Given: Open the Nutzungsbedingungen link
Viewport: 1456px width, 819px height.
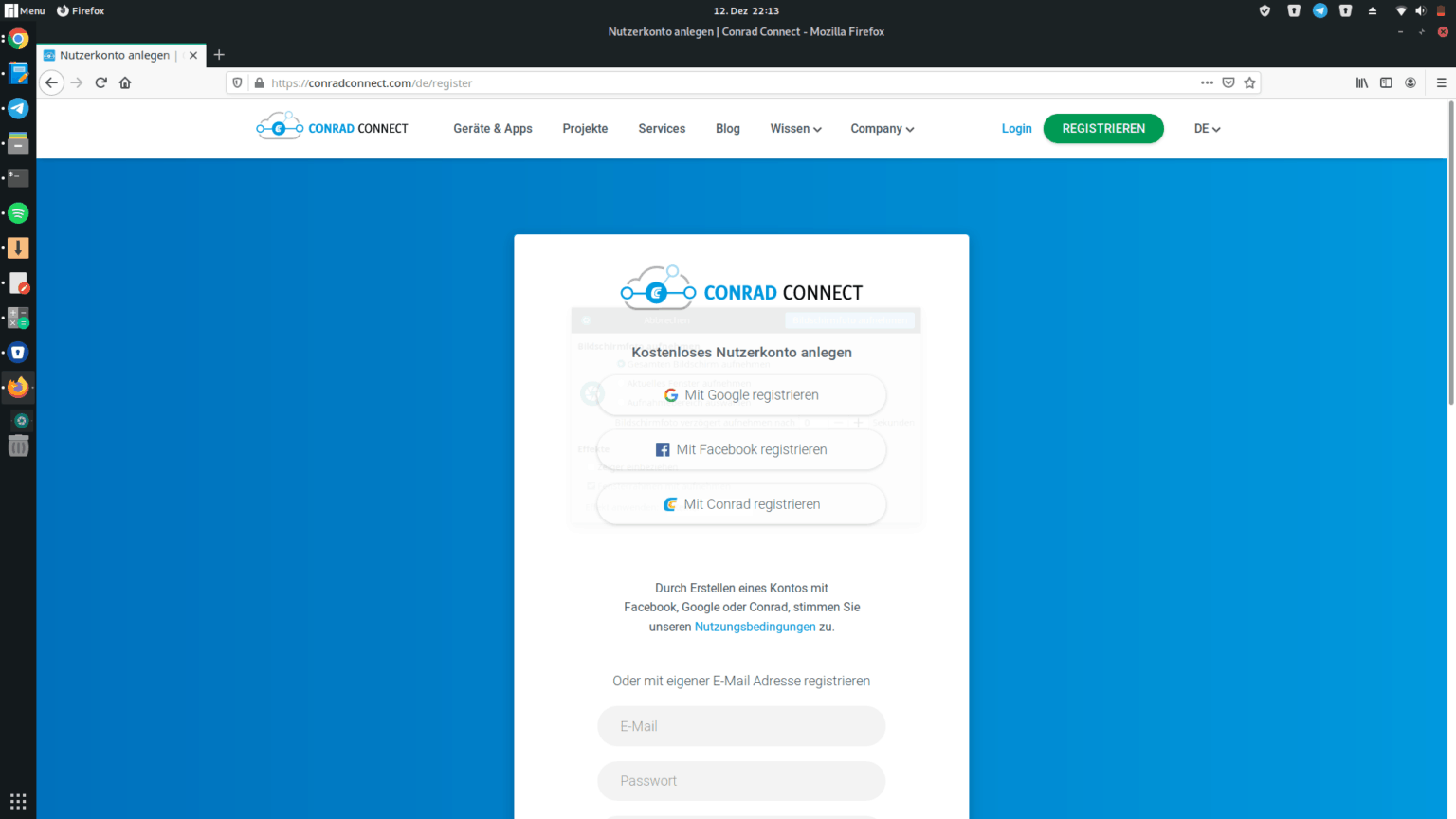Looking at the screenshot, I should coord(755,627).
